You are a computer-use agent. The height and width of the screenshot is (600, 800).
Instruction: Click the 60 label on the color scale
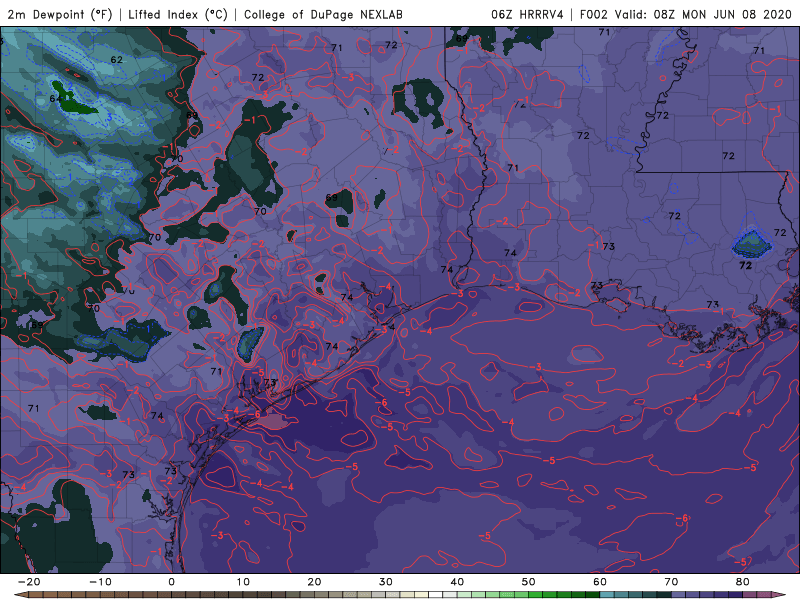(600, 582)
